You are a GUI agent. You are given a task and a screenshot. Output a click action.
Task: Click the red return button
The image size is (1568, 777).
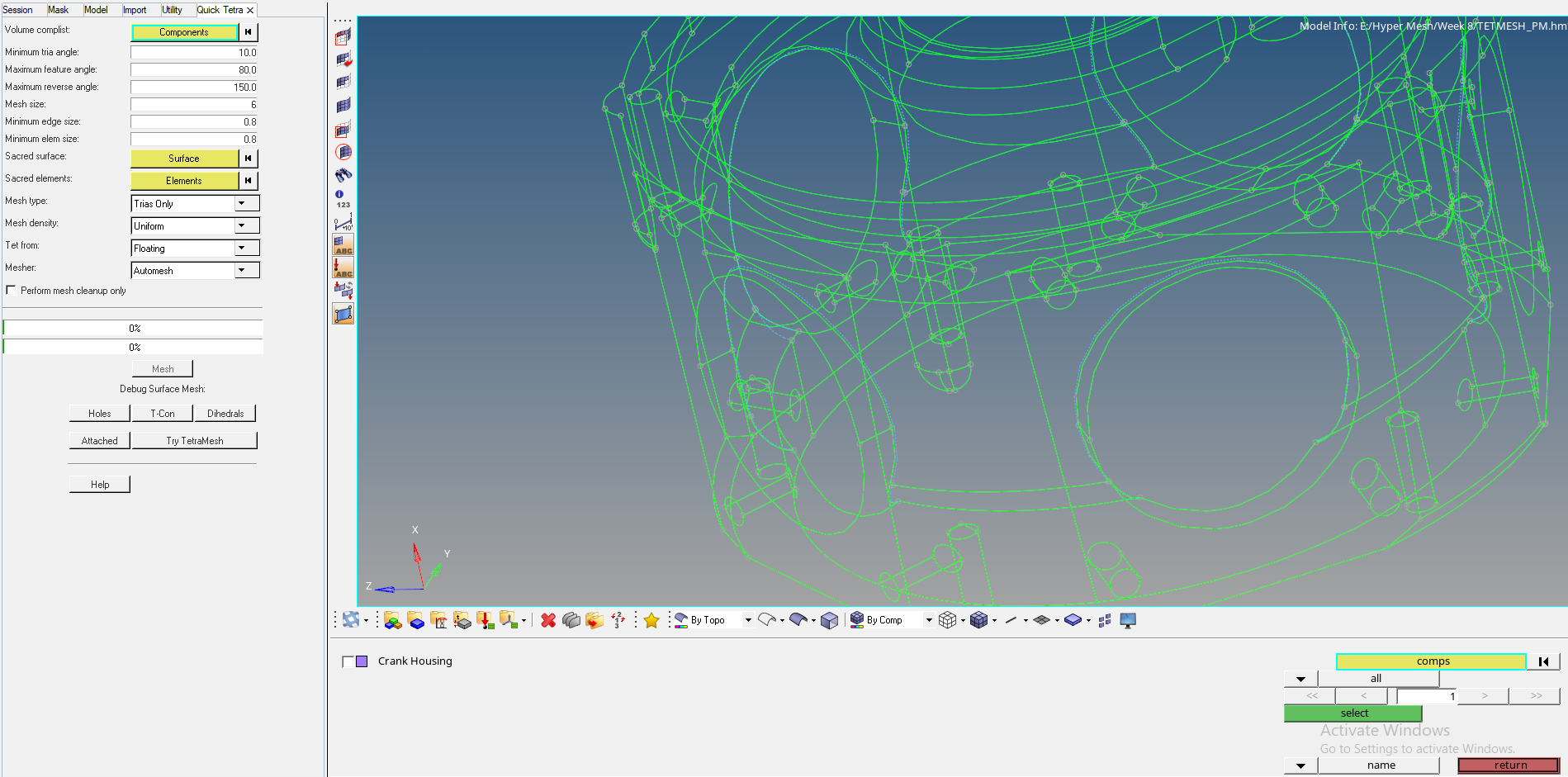pos(1509,765)
